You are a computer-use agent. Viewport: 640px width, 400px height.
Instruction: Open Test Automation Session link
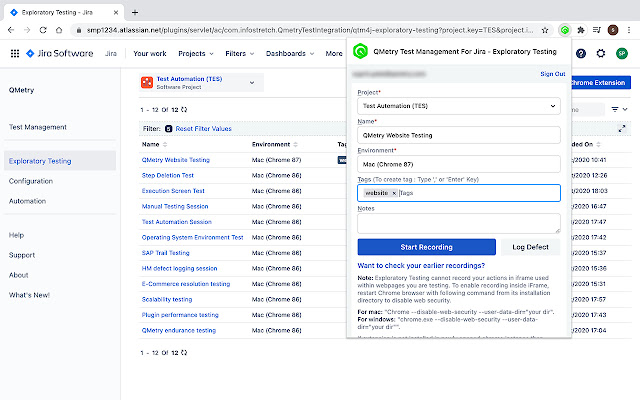(x=176, y=222)
